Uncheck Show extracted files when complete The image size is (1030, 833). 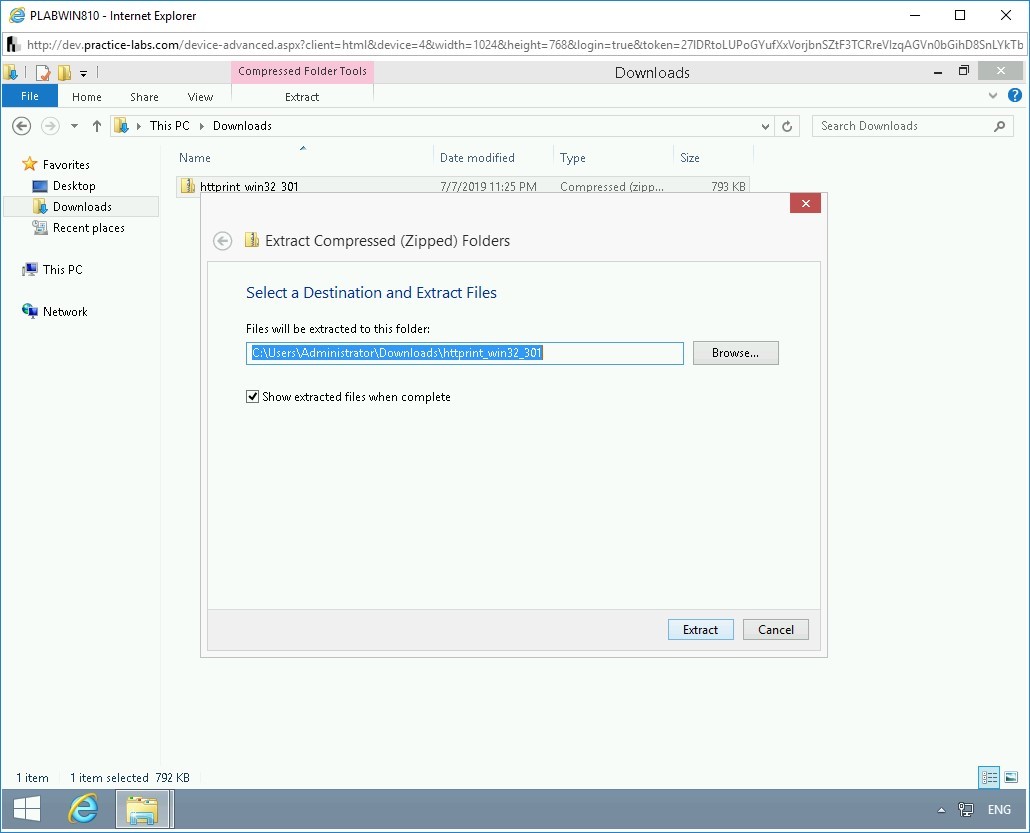pyautogui.click(x=252, y=397)
